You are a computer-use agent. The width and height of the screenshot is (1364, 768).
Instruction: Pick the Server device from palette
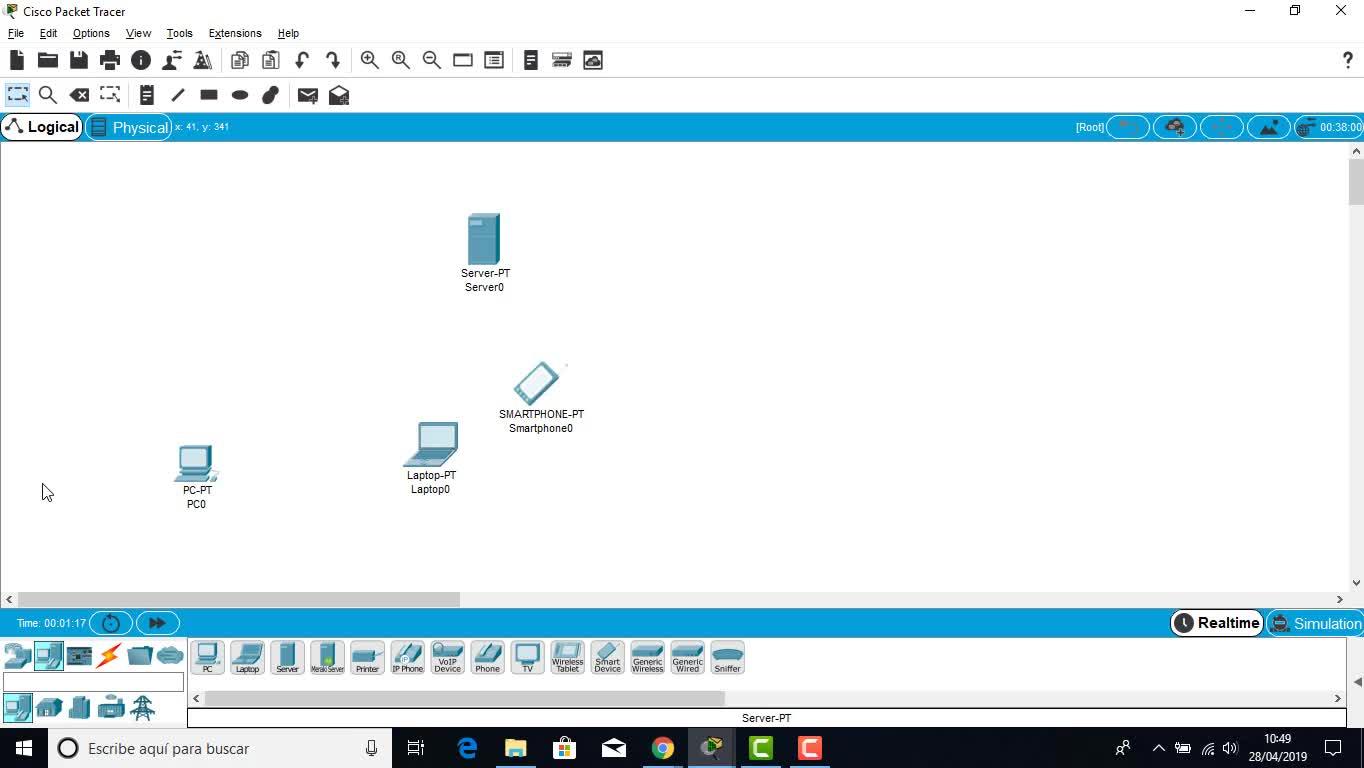tap(287, 657)
